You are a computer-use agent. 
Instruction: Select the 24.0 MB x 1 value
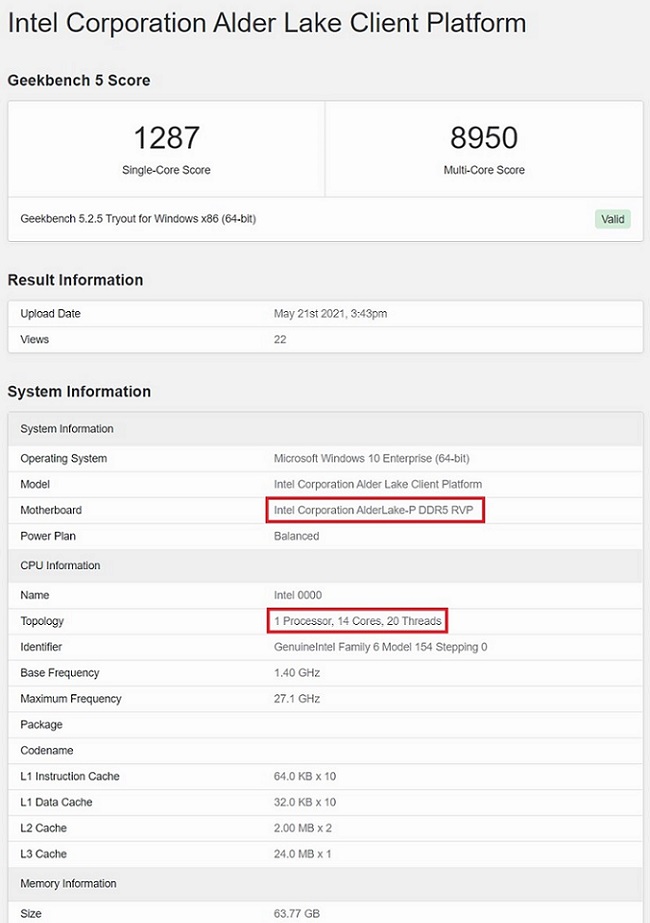[x=303, y=854]
